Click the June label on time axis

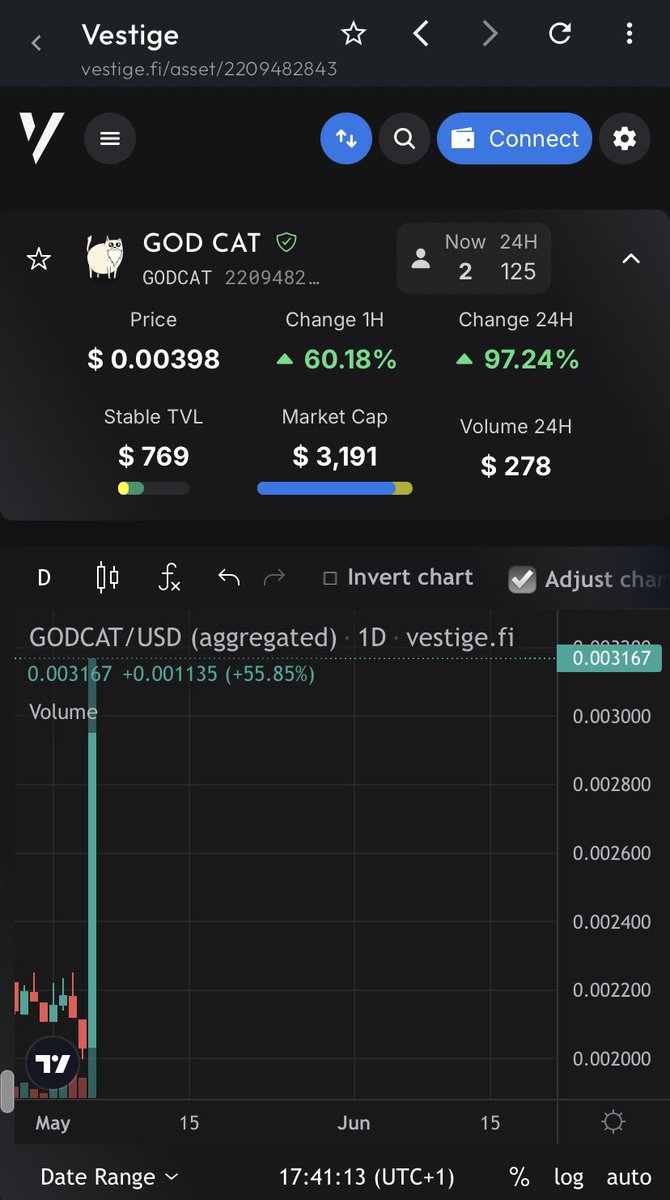click(354, 1123)
